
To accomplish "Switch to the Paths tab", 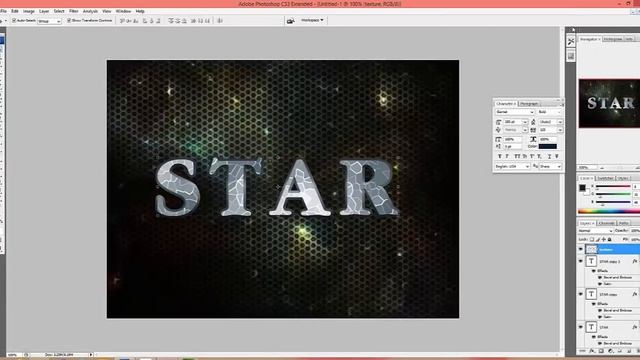I will 624,223.
